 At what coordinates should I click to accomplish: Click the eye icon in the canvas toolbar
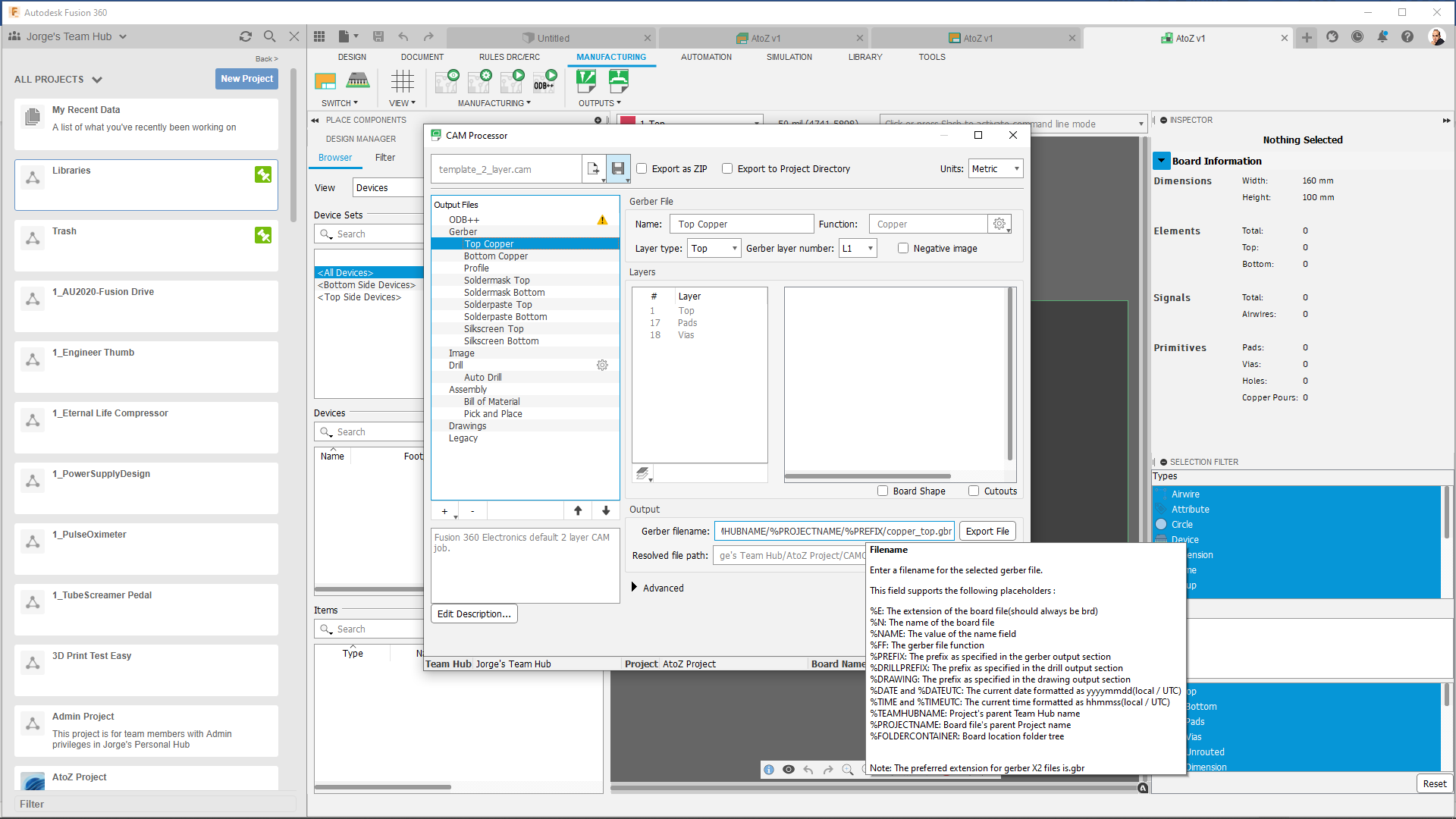(789, 769)
